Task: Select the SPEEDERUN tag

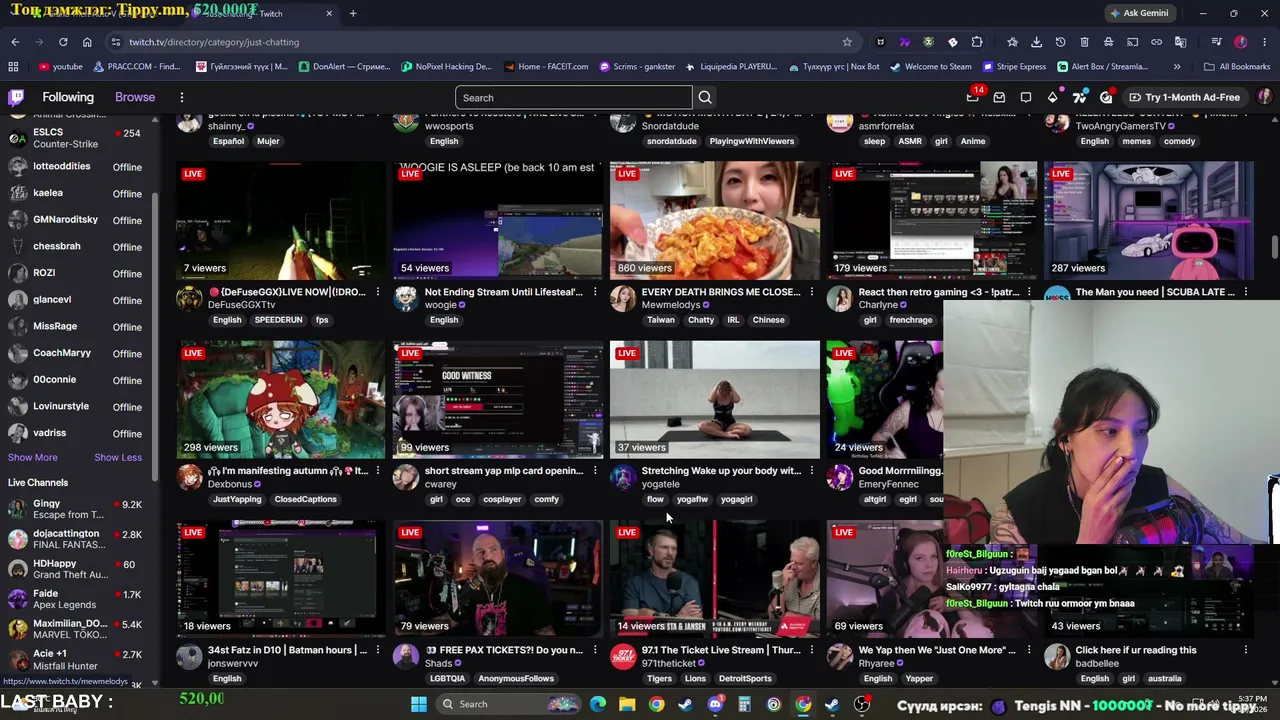Action: coord(278,320)
